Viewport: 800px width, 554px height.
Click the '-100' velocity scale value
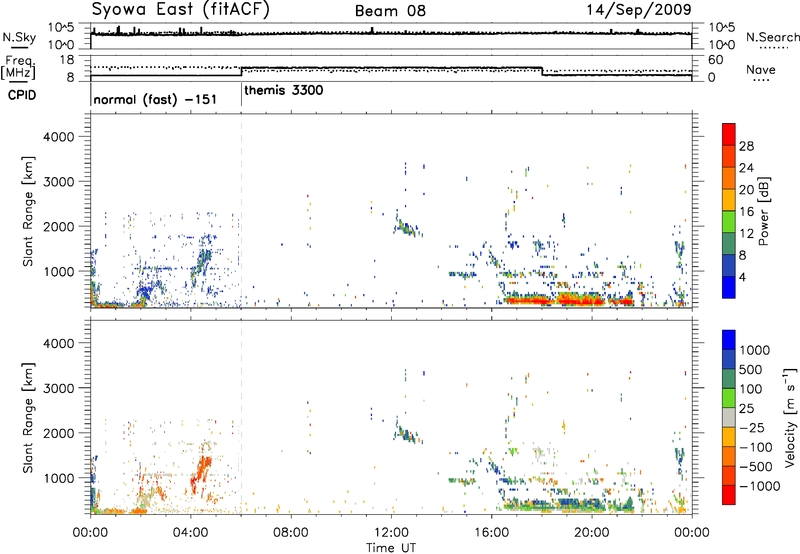click(756, 447)
